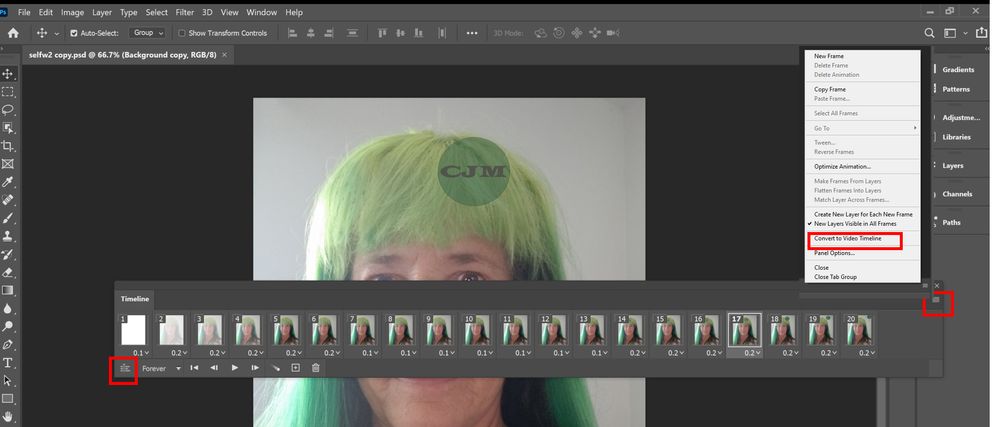Screen dimensions: 998x427
Task: Enable Show Transform Controls checkbox
Action: [x=181, y=33]
